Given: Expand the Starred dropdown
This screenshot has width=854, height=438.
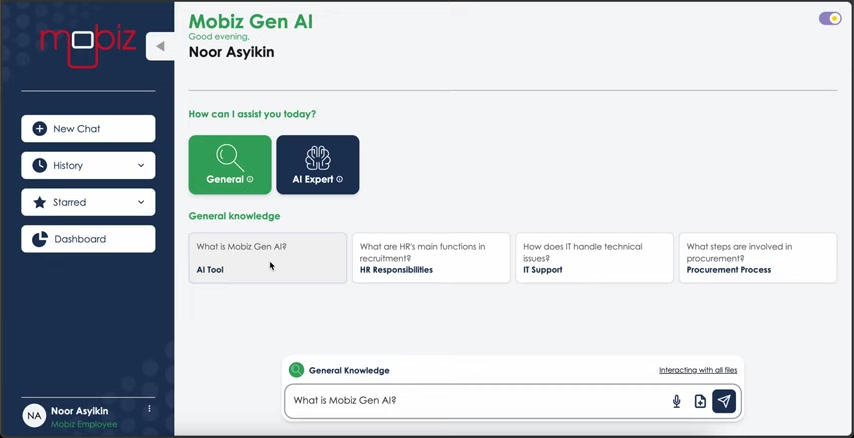Looking at the screenshot, I should point(88,202).
